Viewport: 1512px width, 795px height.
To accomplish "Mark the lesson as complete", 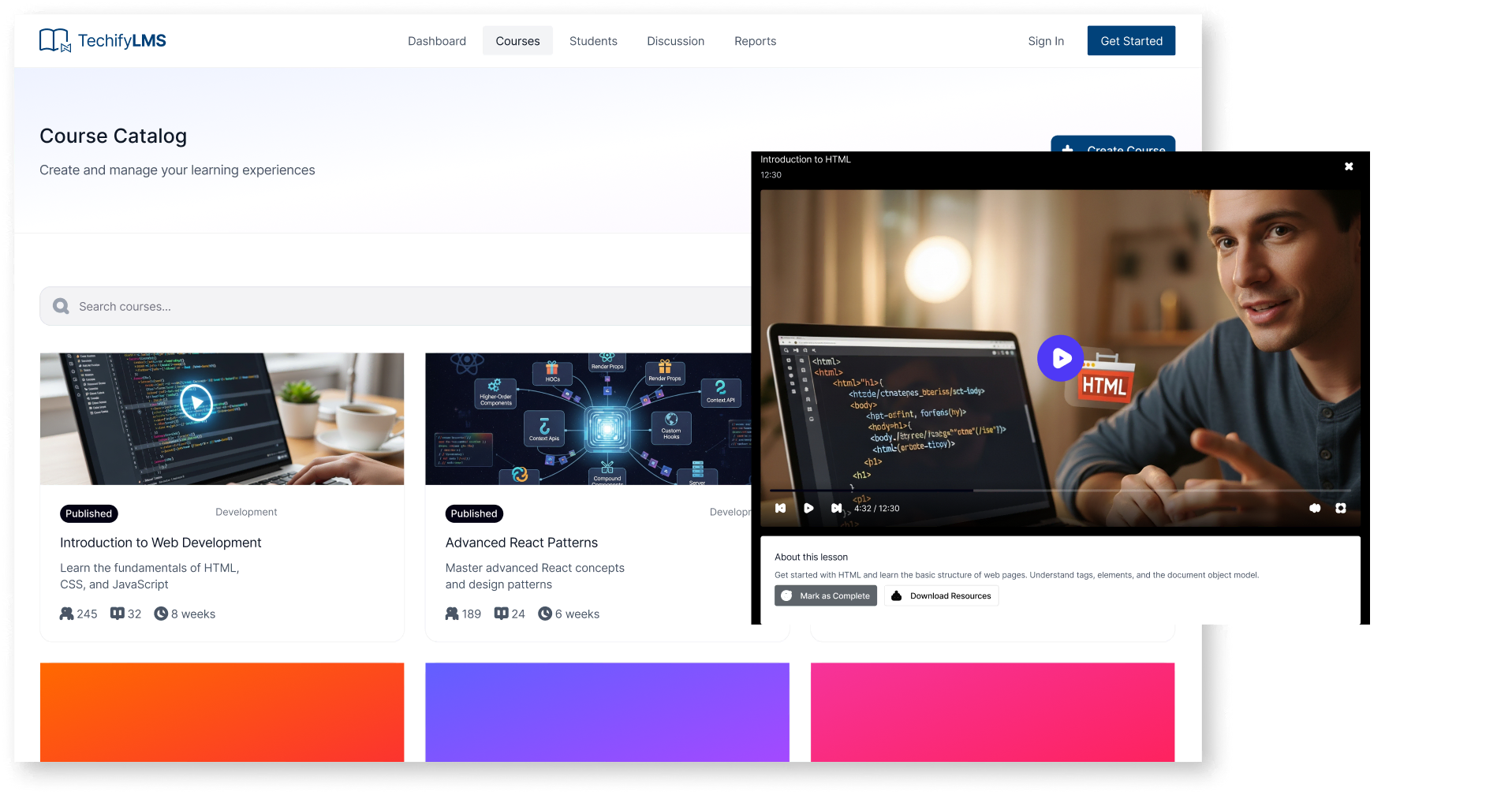I will point(826,596).
